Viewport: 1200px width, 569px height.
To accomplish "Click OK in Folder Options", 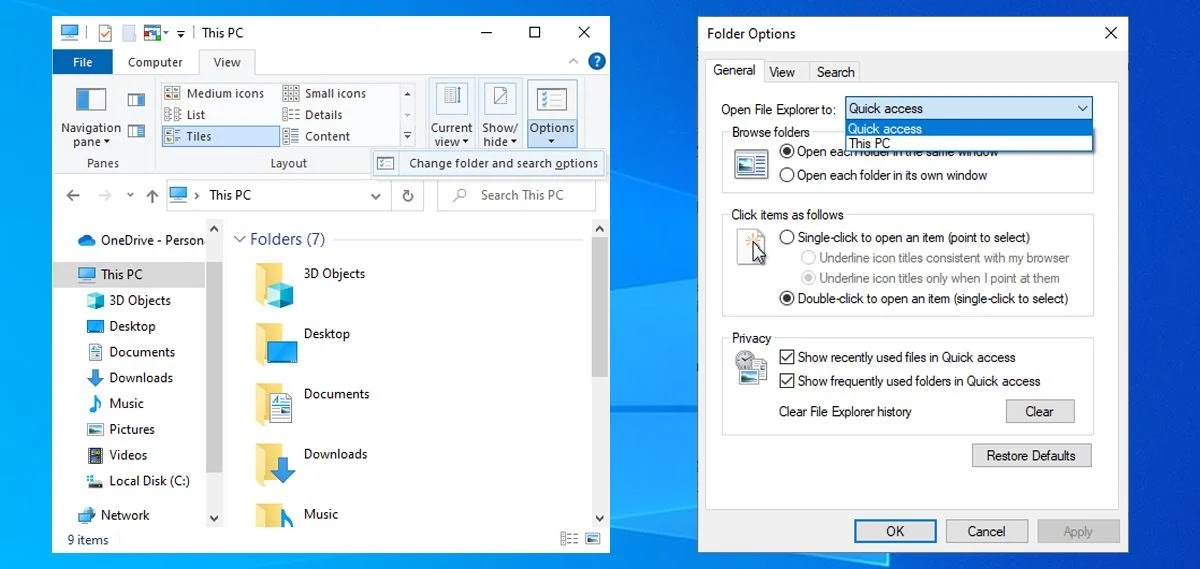I will [895, 531].
